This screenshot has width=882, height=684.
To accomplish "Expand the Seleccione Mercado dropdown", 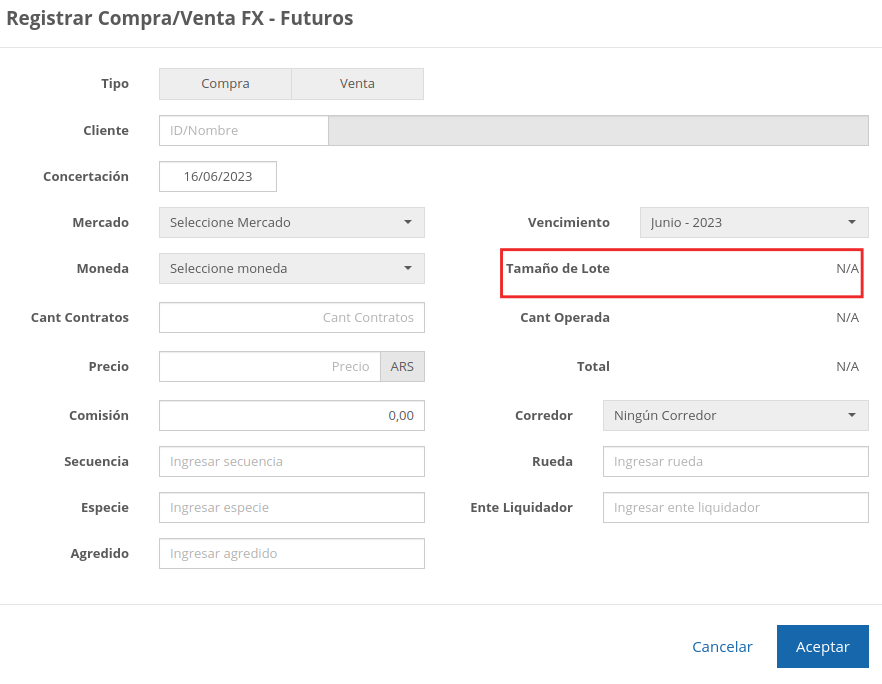I will pos(291,223).
